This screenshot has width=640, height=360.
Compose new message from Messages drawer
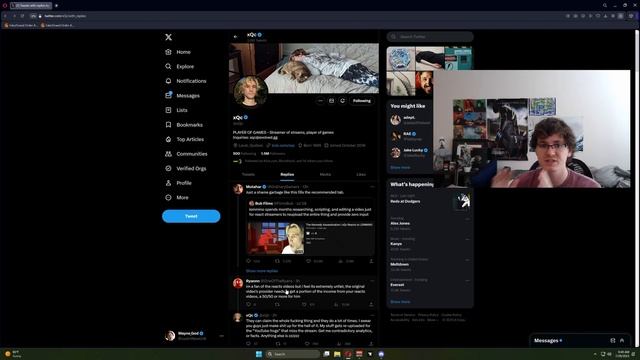(613, 340)
